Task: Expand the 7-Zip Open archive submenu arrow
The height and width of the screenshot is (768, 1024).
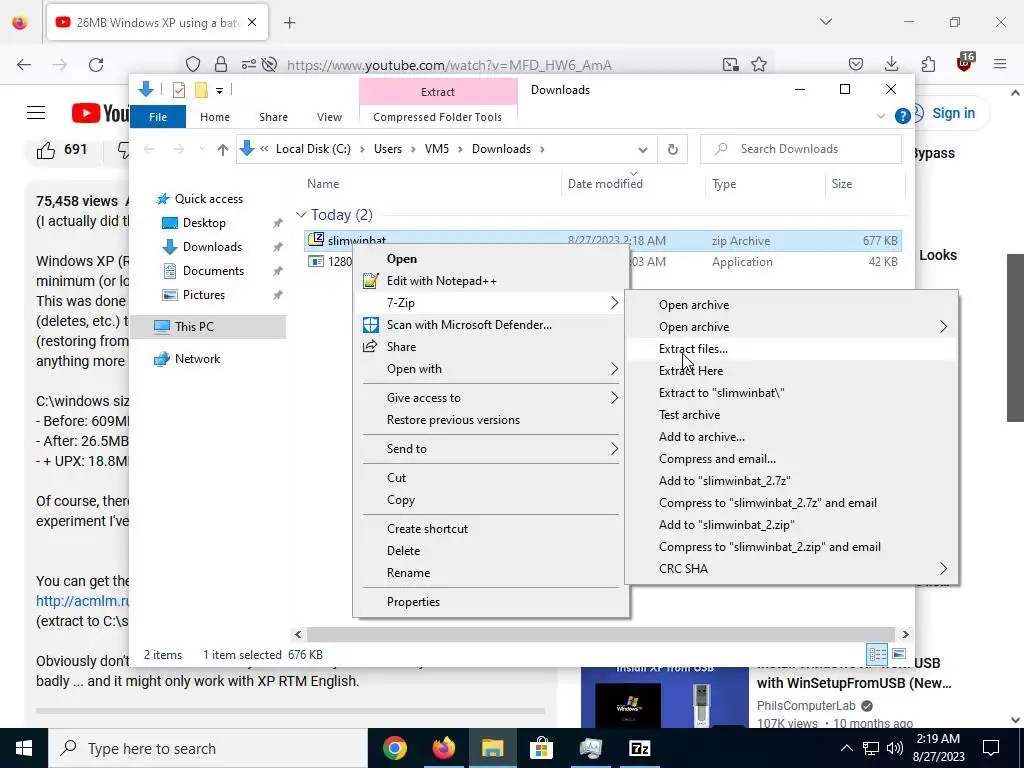Action: point(943,327)
